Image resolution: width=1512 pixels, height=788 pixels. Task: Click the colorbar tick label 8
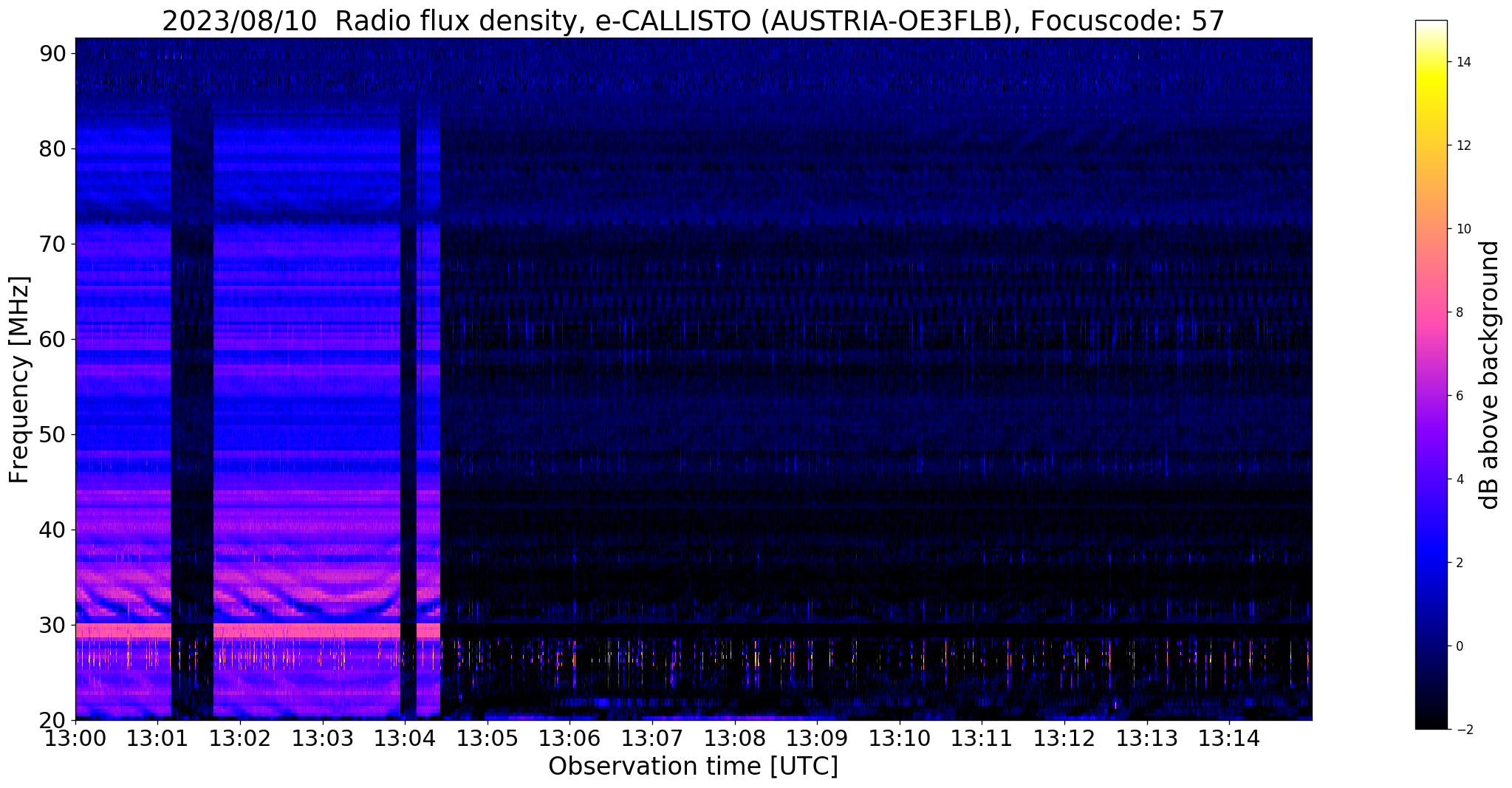tap(1458, 312)
